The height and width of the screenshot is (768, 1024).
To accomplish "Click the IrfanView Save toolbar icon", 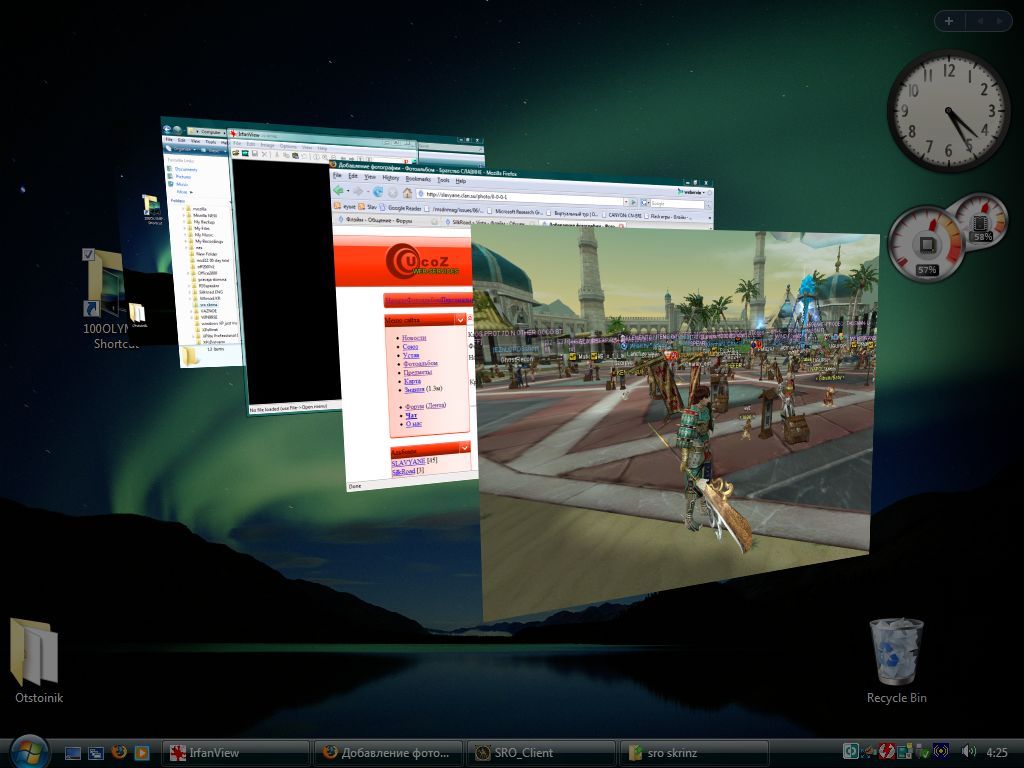I will click(x=255, y=153).
